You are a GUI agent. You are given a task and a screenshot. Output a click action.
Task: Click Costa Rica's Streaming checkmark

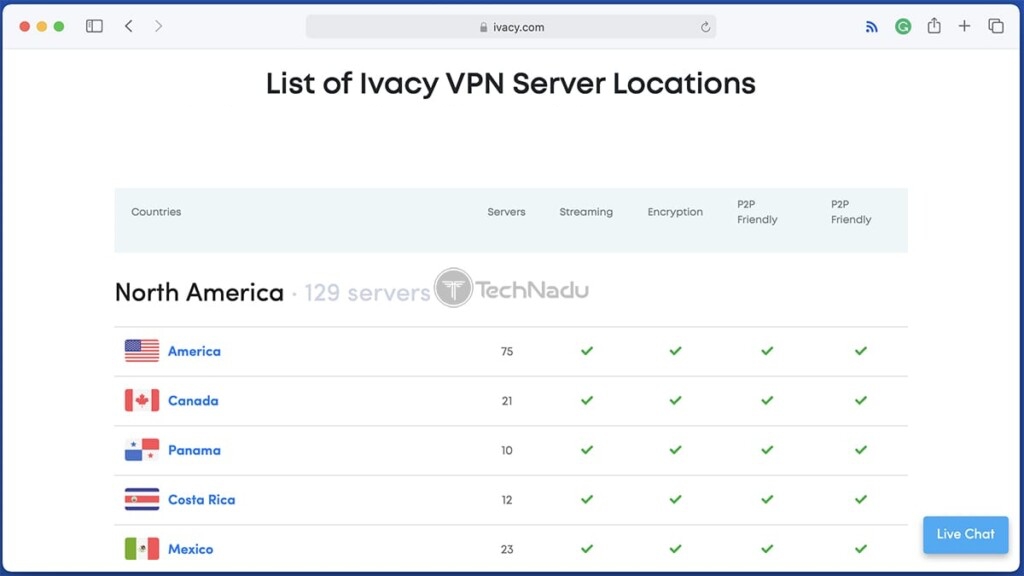pyautogui.click(x=587, y=500)
